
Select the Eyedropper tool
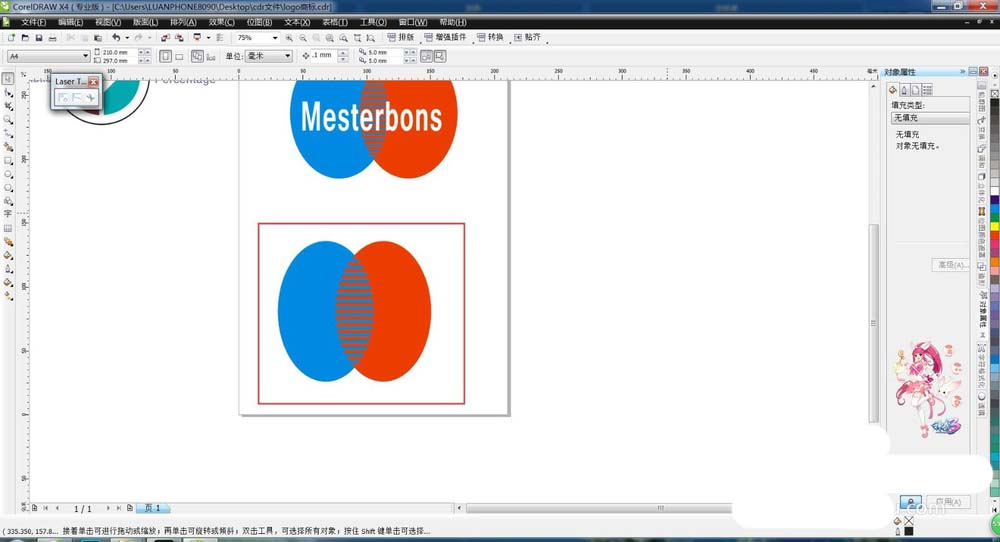(x=8, y=255)
